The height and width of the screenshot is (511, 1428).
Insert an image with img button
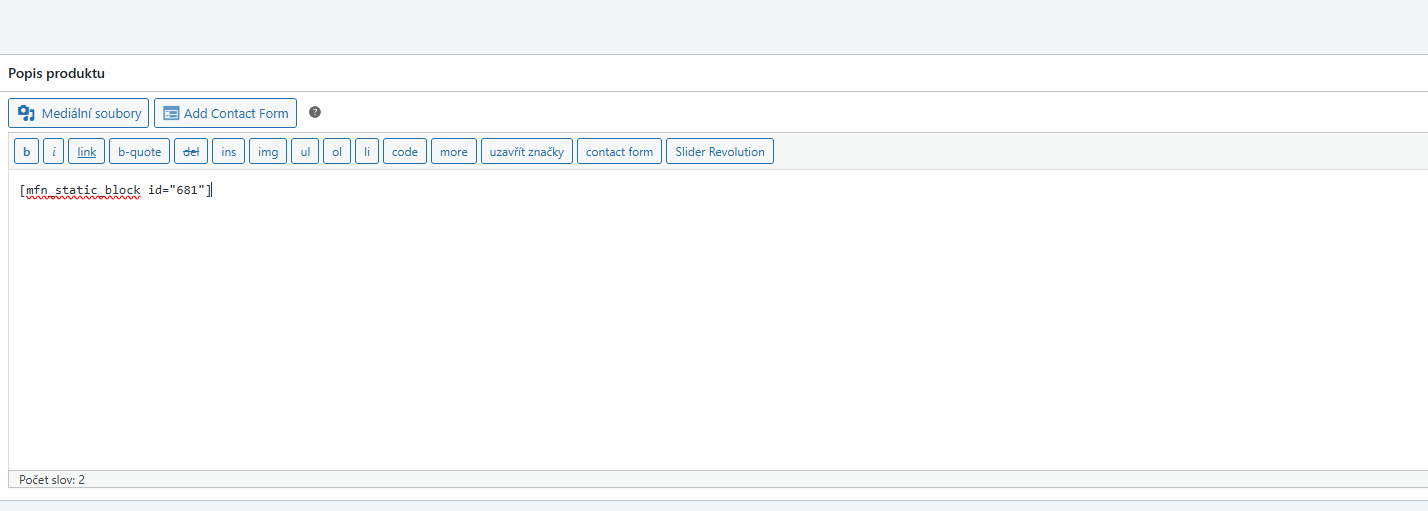click(x=268, y=152)
